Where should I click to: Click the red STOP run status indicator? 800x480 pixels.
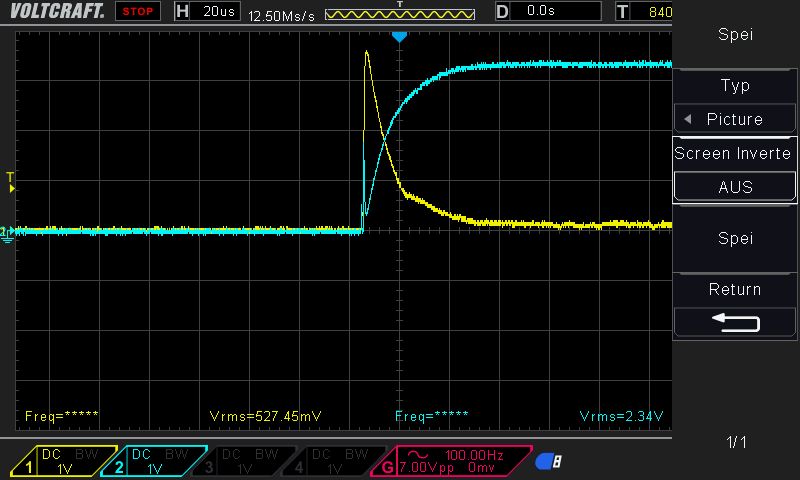(138, 11)
